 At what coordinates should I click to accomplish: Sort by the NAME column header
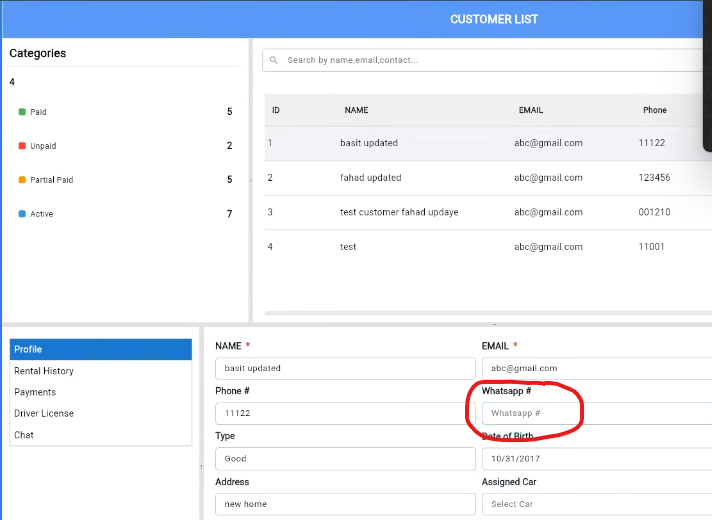357,110
